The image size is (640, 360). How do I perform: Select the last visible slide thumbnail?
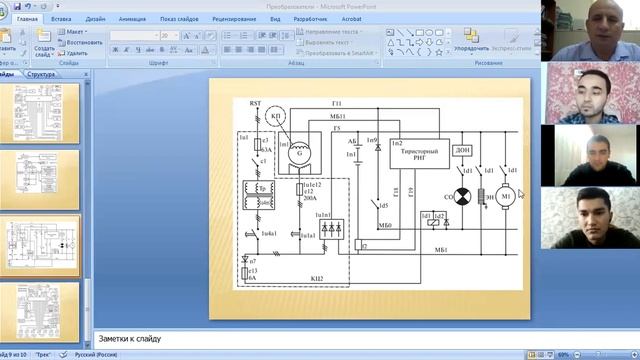point(39,312)
